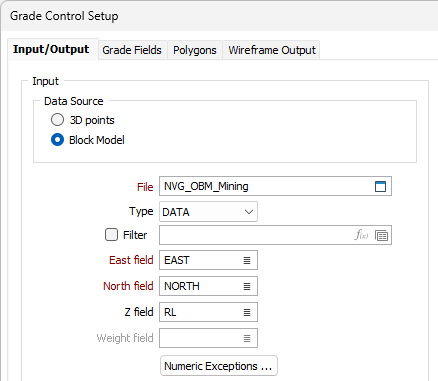Click into the NVG_OBM_Mining file input
Image resolution: width=438 pixels, height=381 pixels.
coord(267,186)
